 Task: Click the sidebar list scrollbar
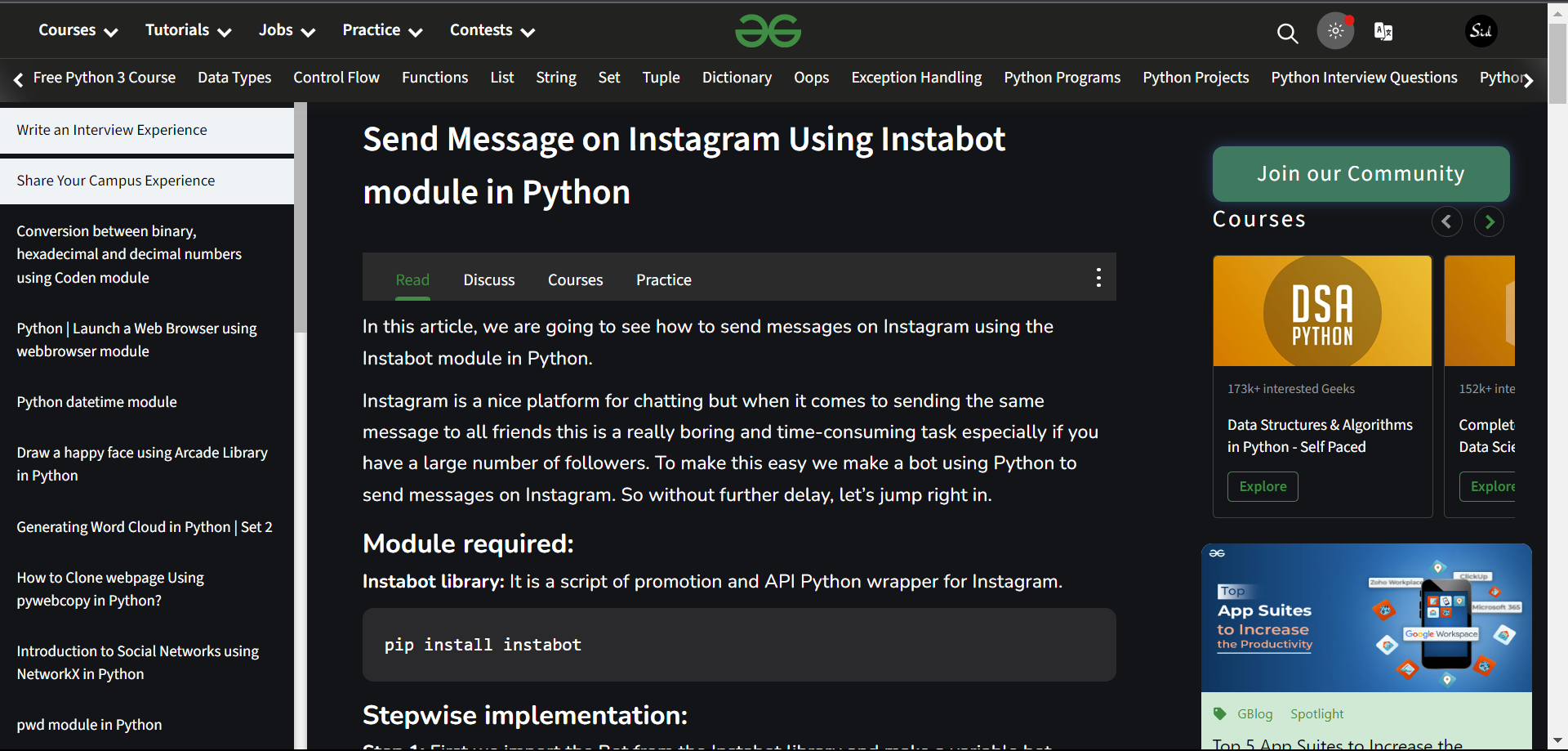301,217
